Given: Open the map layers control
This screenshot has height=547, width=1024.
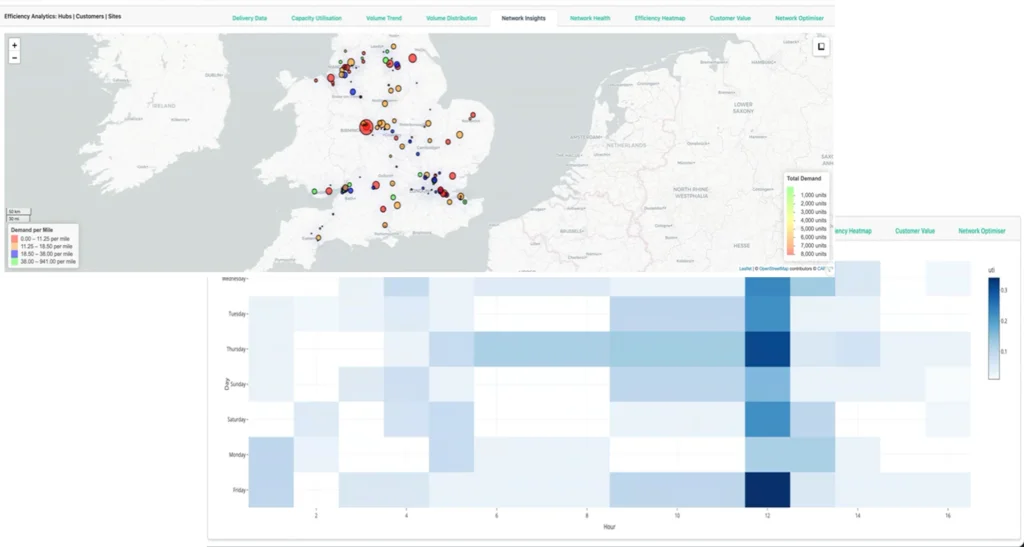Looking at the screenshot, I should click(x=818, y=47).
